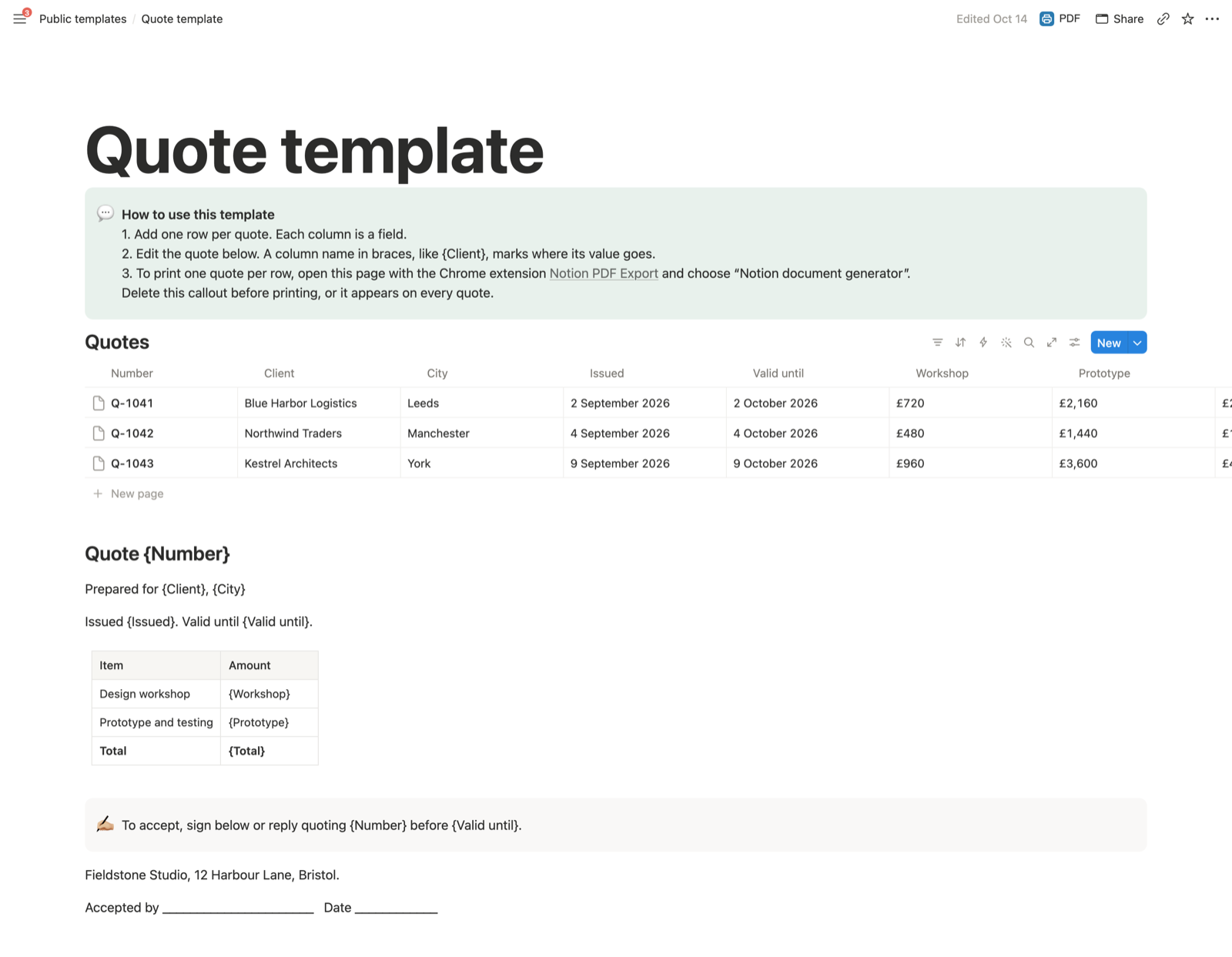Open the City column header menu
The height and width of the screenshot is (957, 1232).
(x=437, y=373)
